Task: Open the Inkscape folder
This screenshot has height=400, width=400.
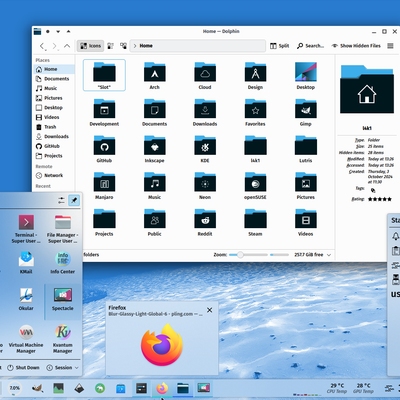Action: tap(154, 149)
